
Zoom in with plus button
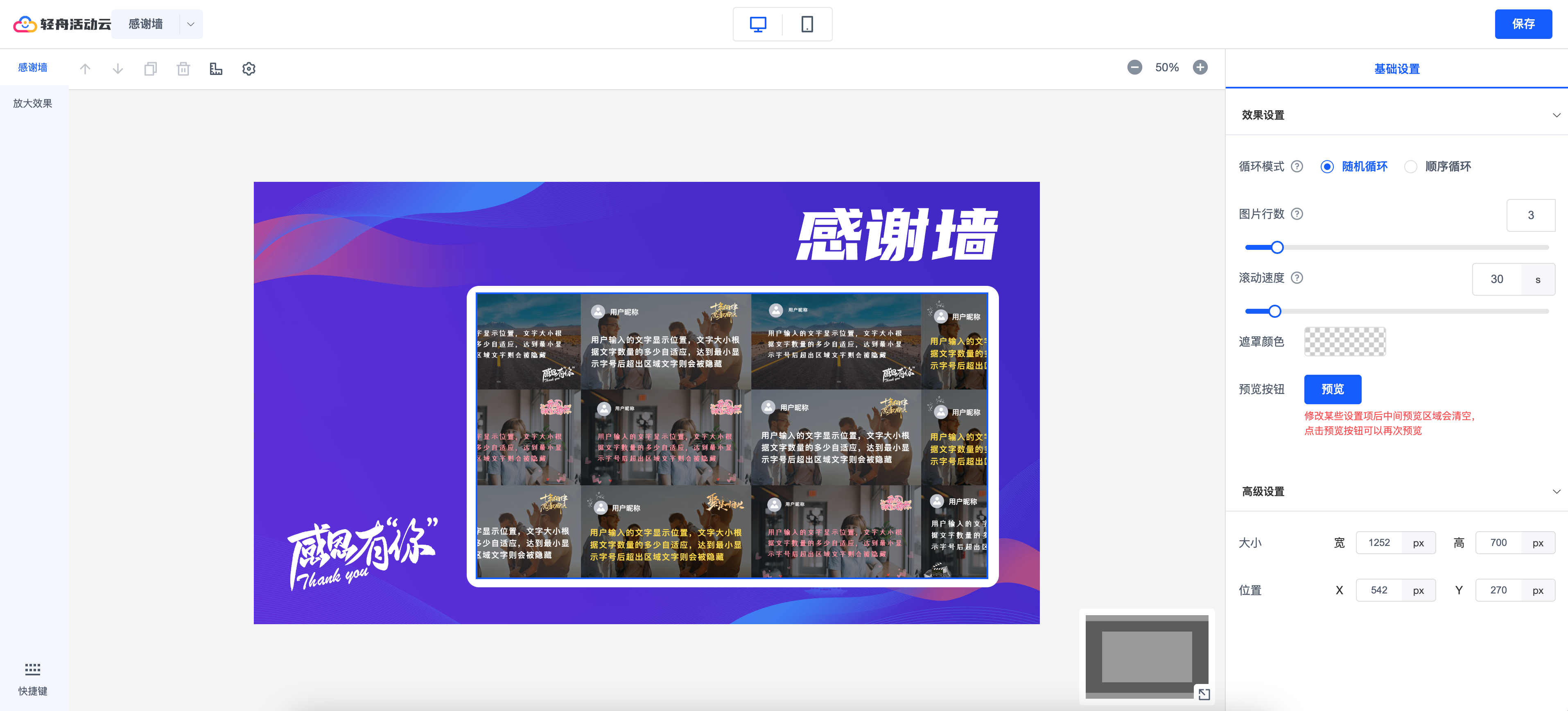(1200, 68)
